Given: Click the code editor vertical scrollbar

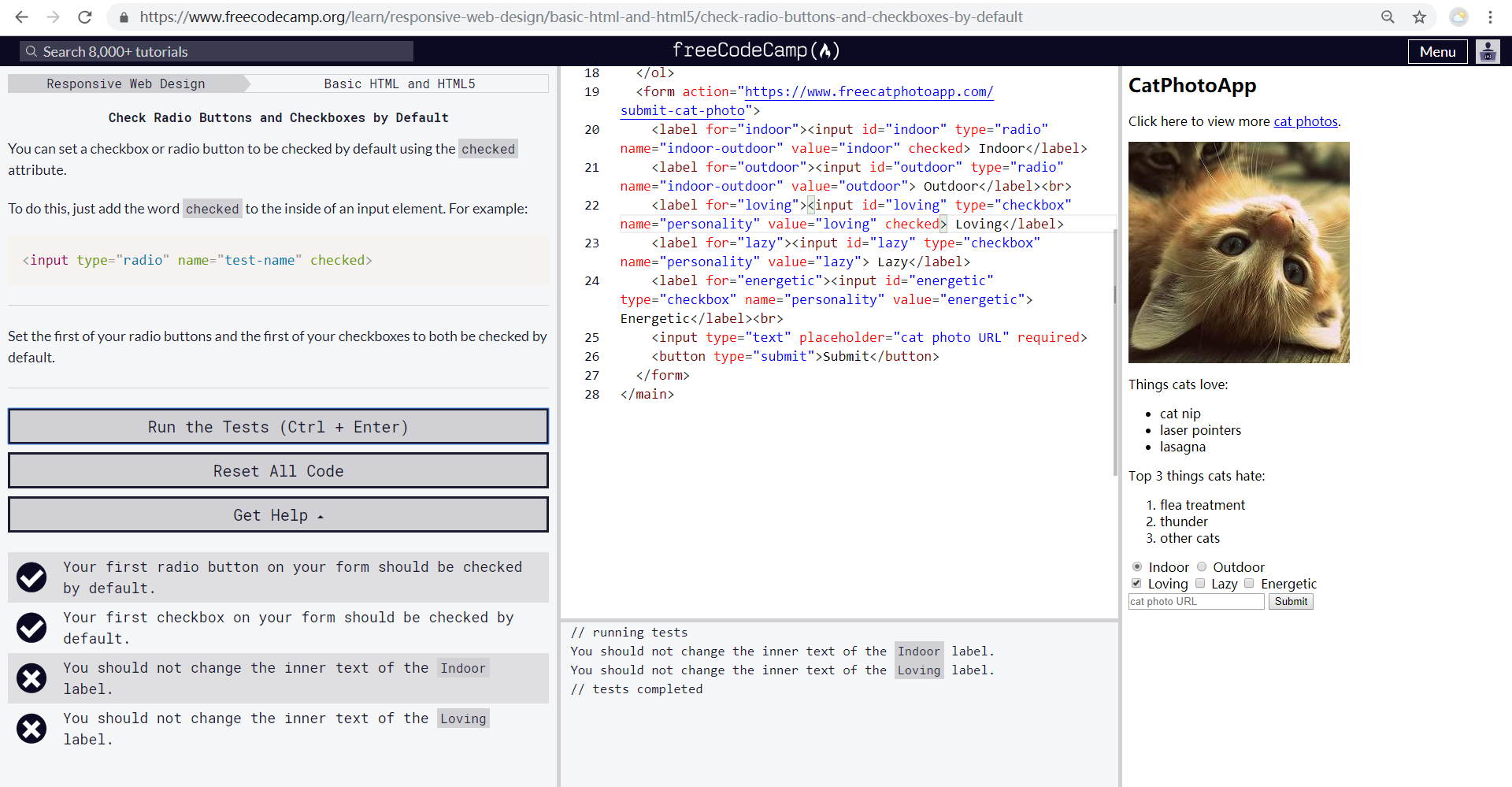Looking at the screenshot, I should pyautogui.click(x=1115, y=352).
